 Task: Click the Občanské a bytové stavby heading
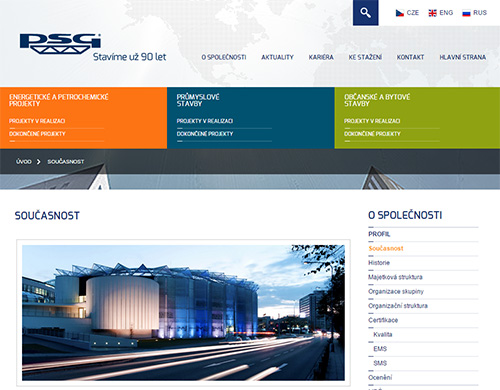377,100
